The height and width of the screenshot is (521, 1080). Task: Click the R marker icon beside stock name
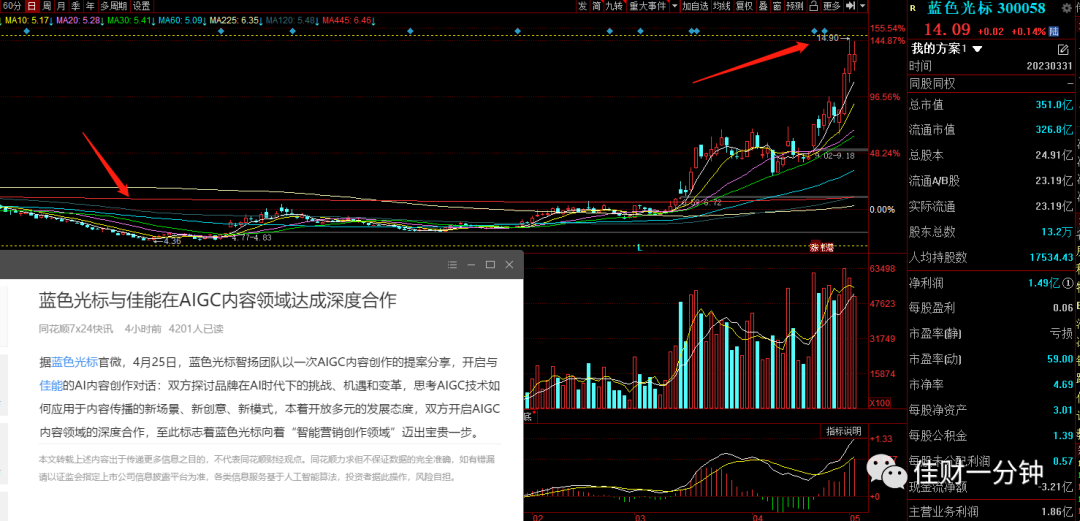pos(913,8)
